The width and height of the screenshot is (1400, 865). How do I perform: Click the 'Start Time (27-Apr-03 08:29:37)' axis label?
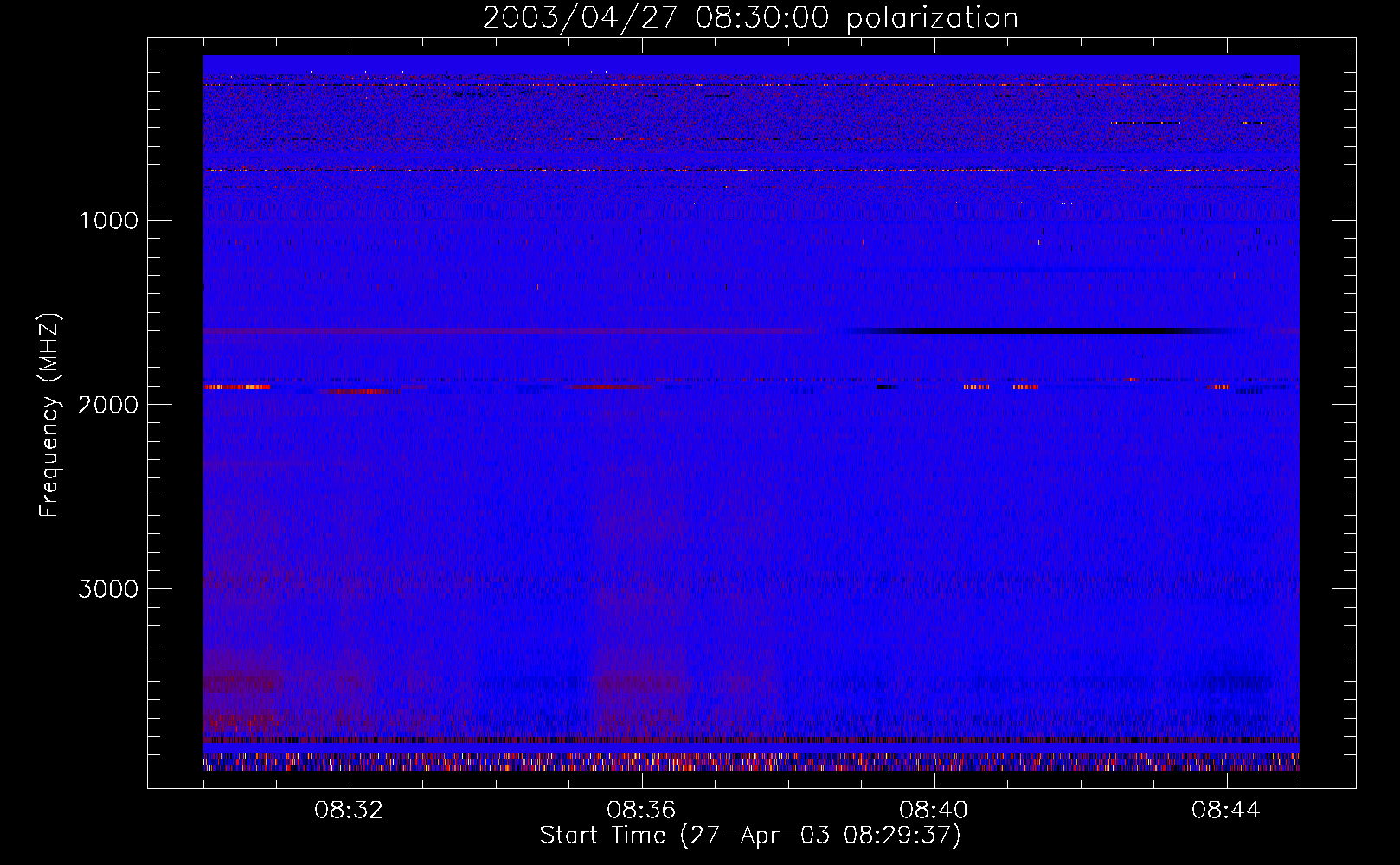tap(750, 836)
